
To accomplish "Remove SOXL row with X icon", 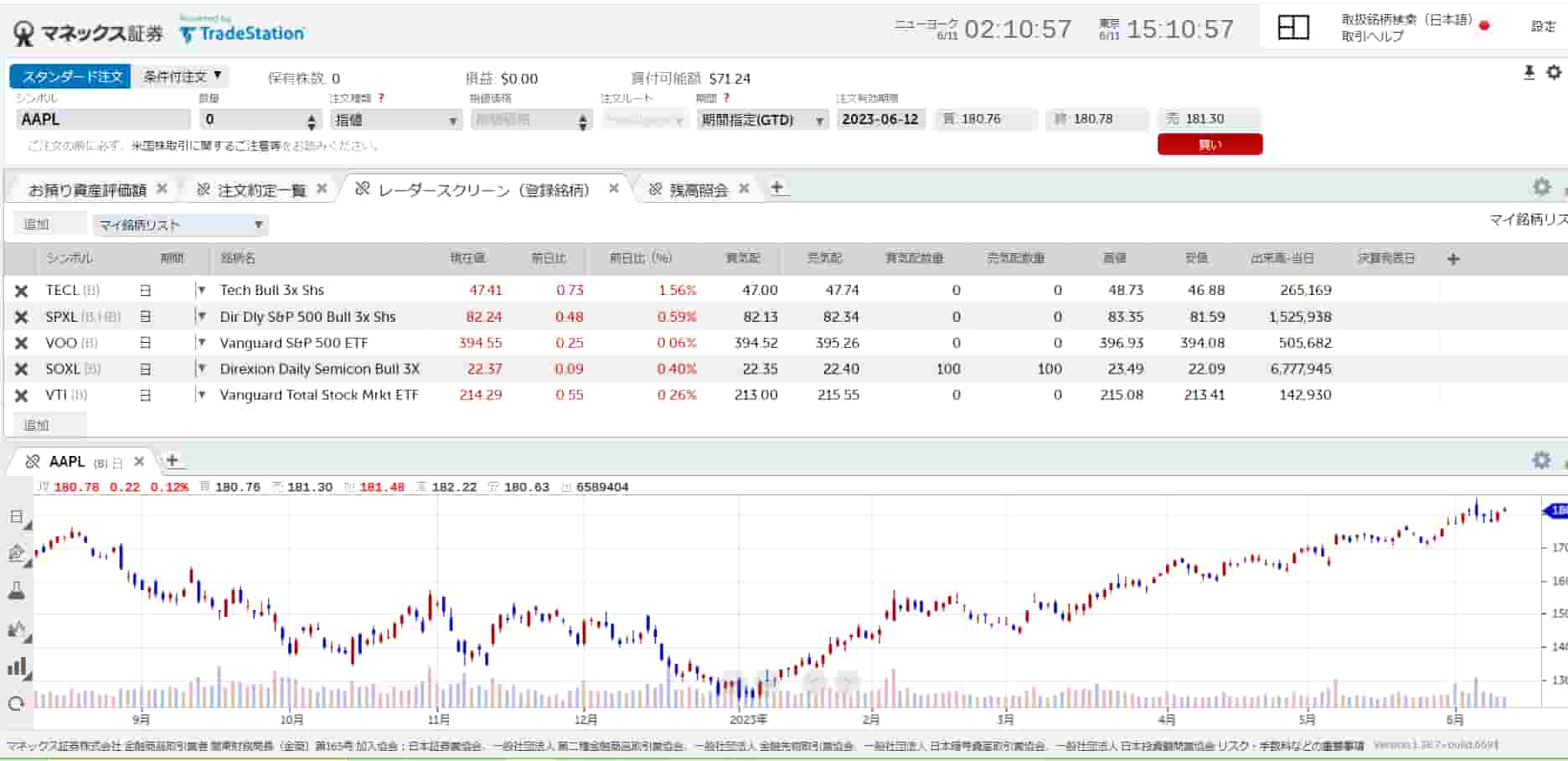I will coord(22,369).
